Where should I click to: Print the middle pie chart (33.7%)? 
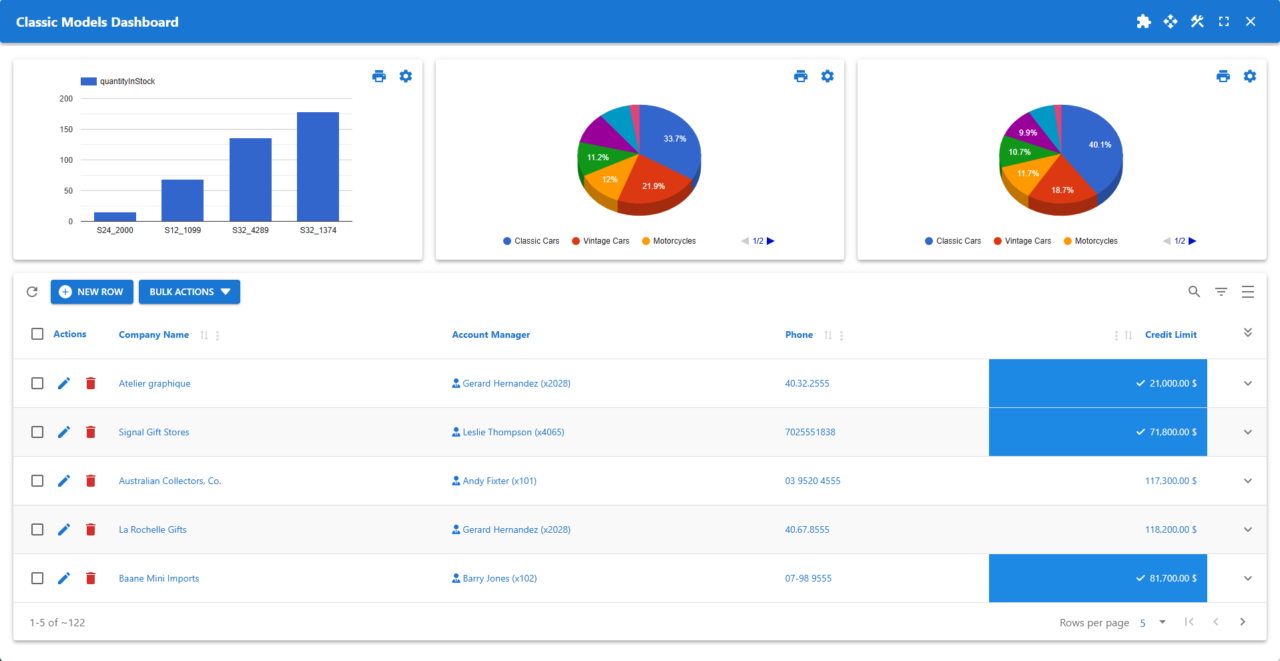click(800, 76)
